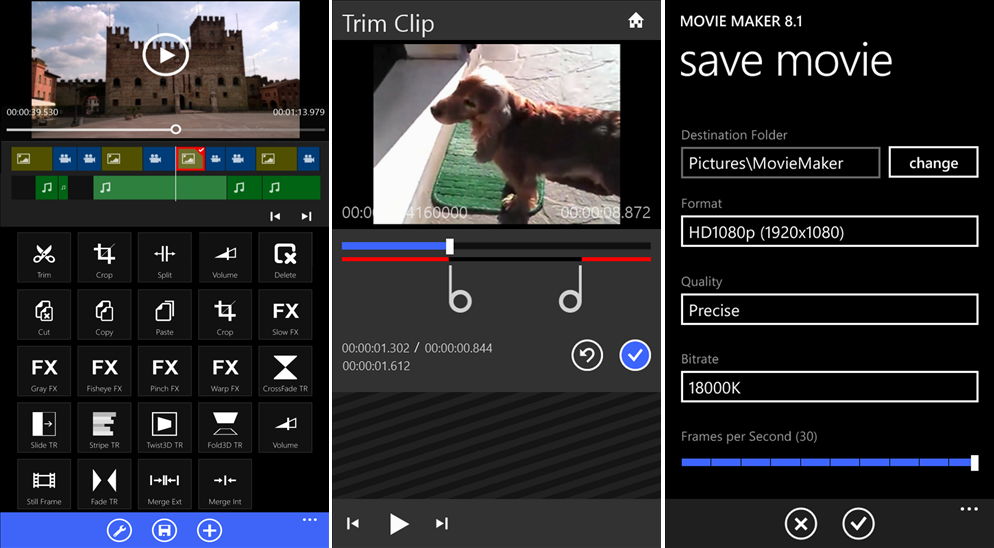Image resolution: width=994 pixels, height=548 pixels.
Task: Delete the selected clip with Delete tool
Action: click(x=285, y=257)
